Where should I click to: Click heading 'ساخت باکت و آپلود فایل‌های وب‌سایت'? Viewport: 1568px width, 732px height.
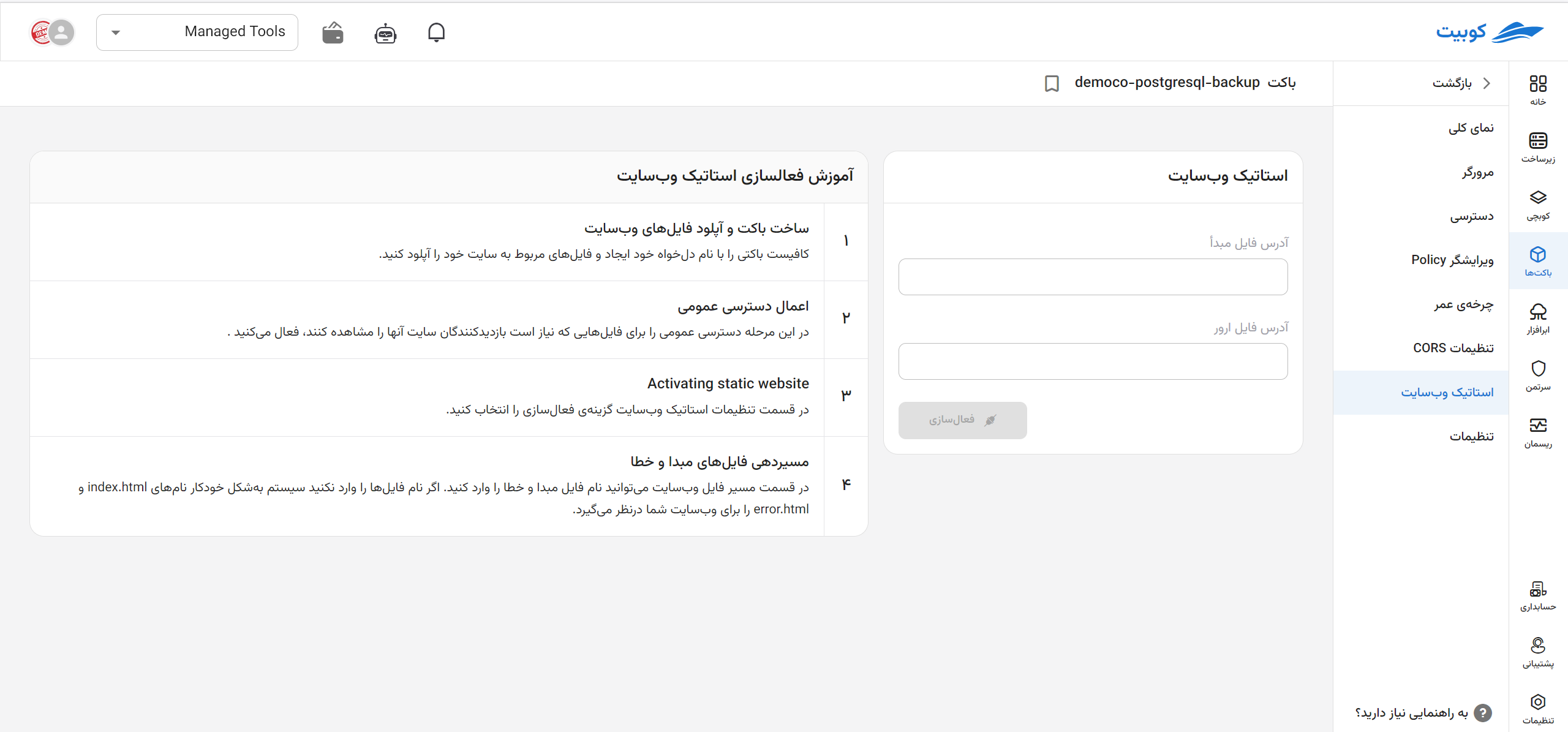pos(696,228)
